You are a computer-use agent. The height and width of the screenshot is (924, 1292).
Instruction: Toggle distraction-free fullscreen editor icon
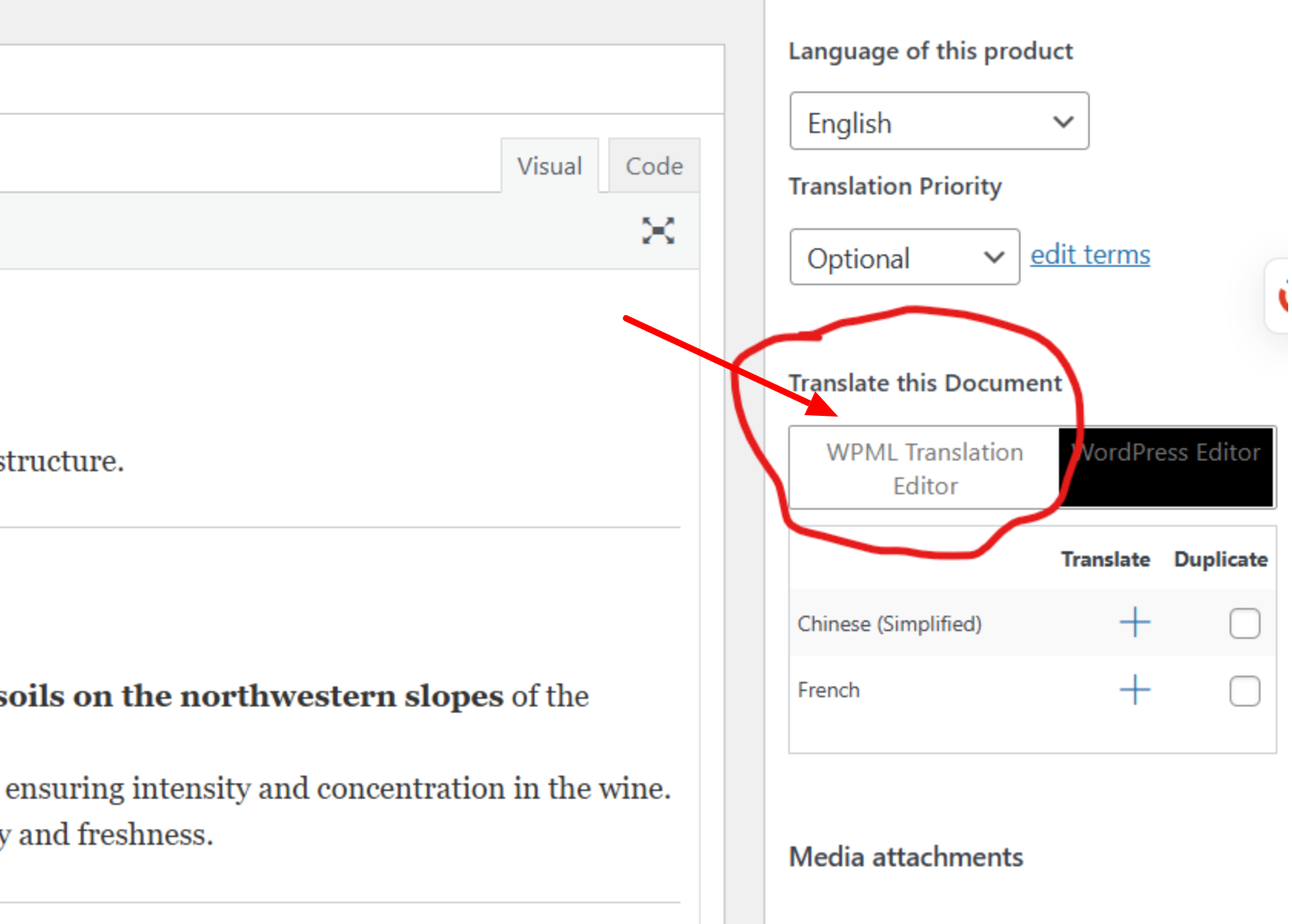(658, 231)
